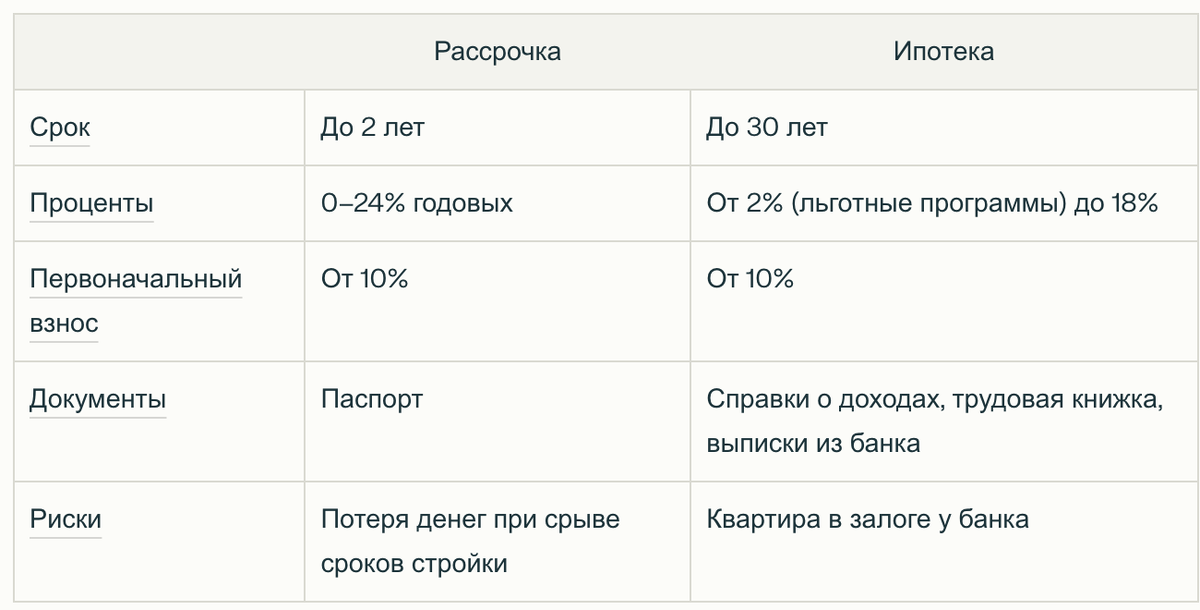The width and height of the screenshot is (1200, 610).
Task: Click the 0–24% годовых cell
Action: [x=417, y=204]
